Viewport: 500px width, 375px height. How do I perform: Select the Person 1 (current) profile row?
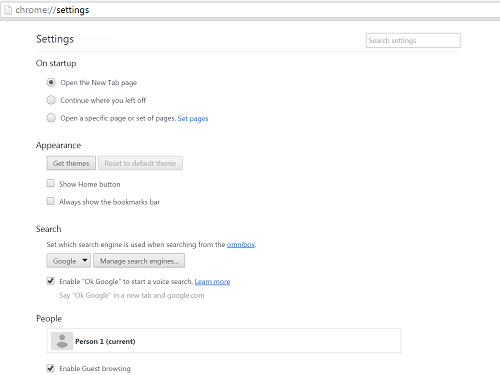[224, 341]
